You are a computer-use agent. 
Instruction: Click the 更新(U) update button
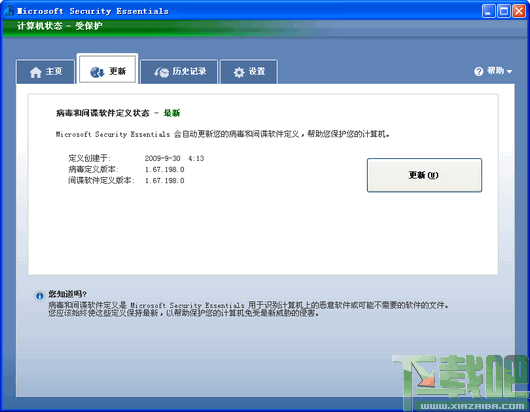click(424, 175)
